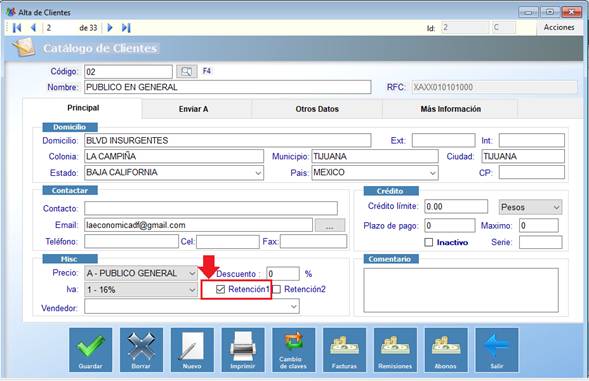Screen dimensions: 589x381
Task: Click the Cel field
Action: (228, 242)
